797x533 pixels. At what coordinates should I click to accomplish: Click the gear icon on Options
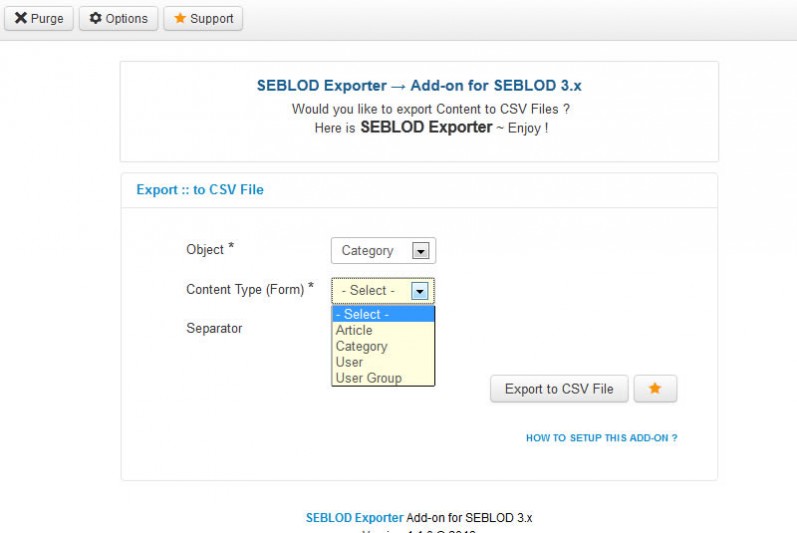pyautogui.click(x=96, y=18)
